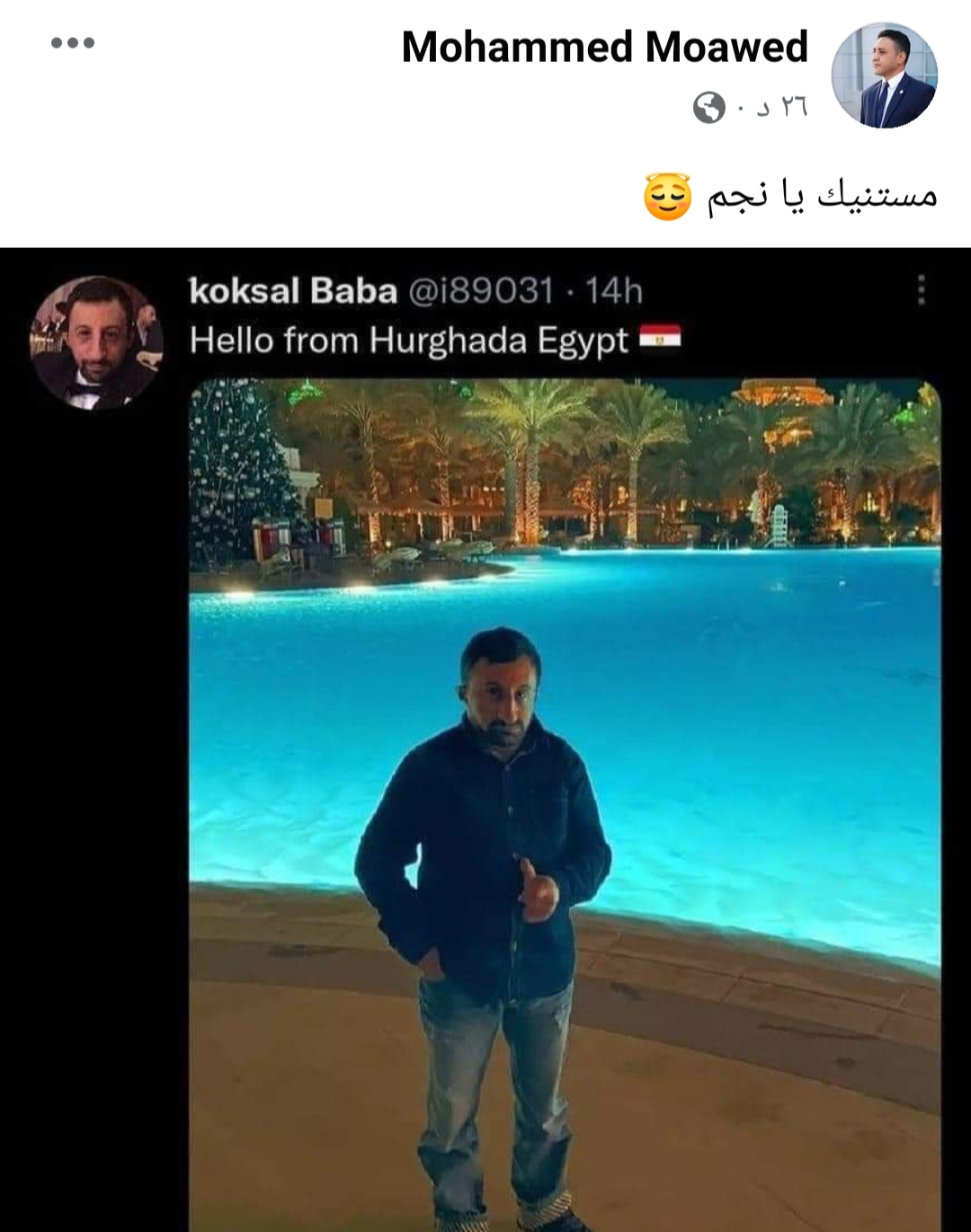The width and height of the screenshot is (971, 1232).
Task: Tap the @i89031 handle
Action: coord(480,291)
